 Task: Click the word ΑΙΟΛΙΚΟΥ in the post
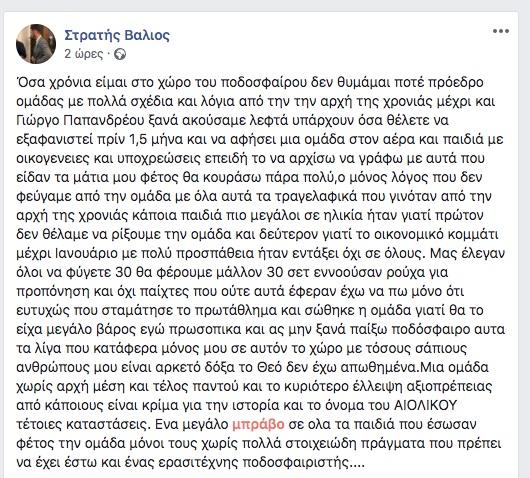point(426,405)
